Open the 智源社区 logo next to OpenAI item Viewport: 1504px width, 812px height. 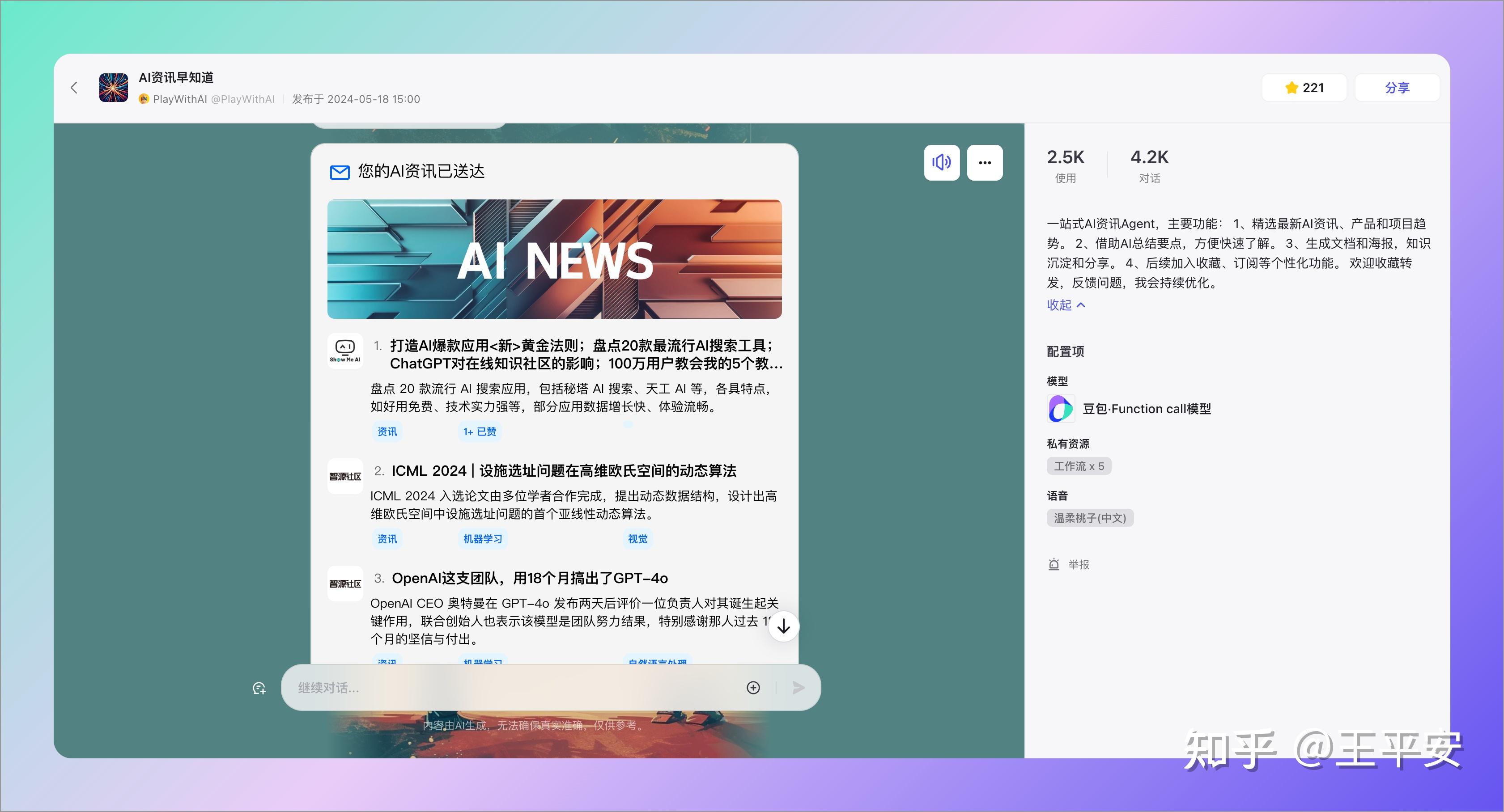(345, 584)
